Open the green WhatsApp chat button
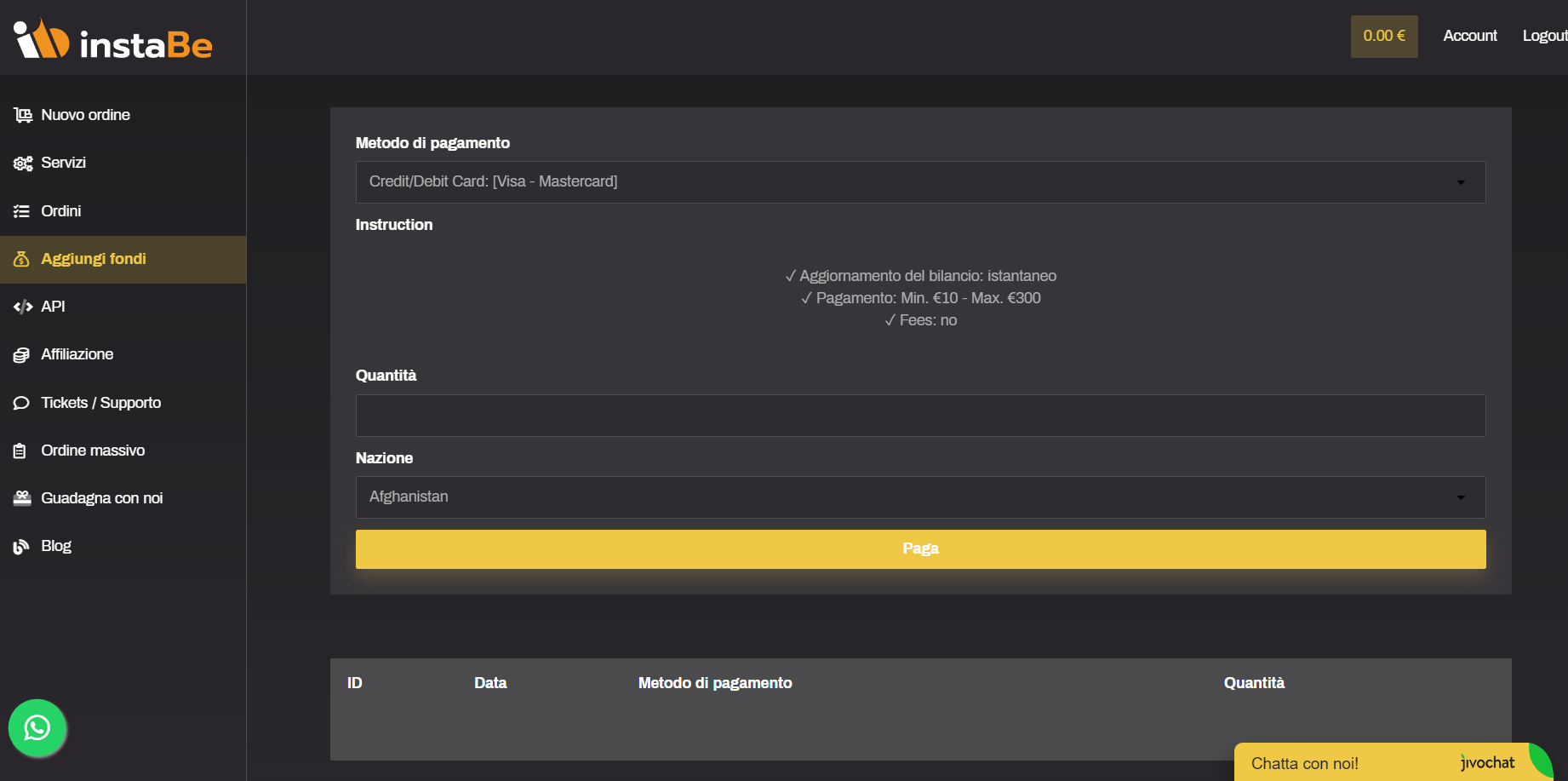Viewport: 1568px width, 781px height. coord(37,728)
